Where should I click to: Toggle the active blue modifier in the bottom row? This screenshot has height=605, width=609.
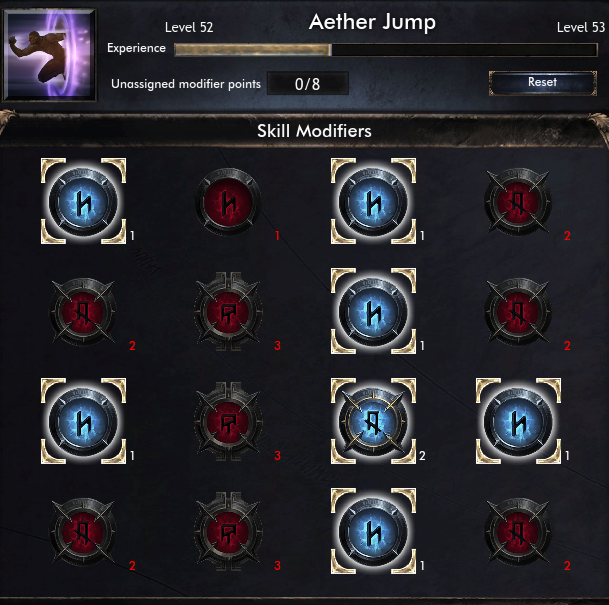pos(373,531)
